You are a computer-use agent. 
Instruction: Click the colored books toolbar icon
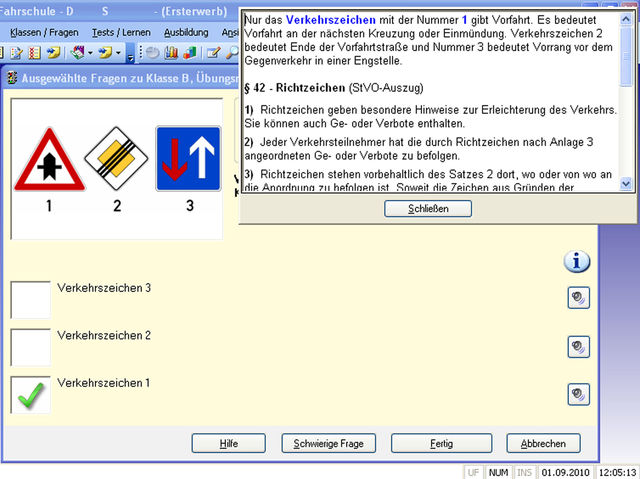[x=77, y=53]
